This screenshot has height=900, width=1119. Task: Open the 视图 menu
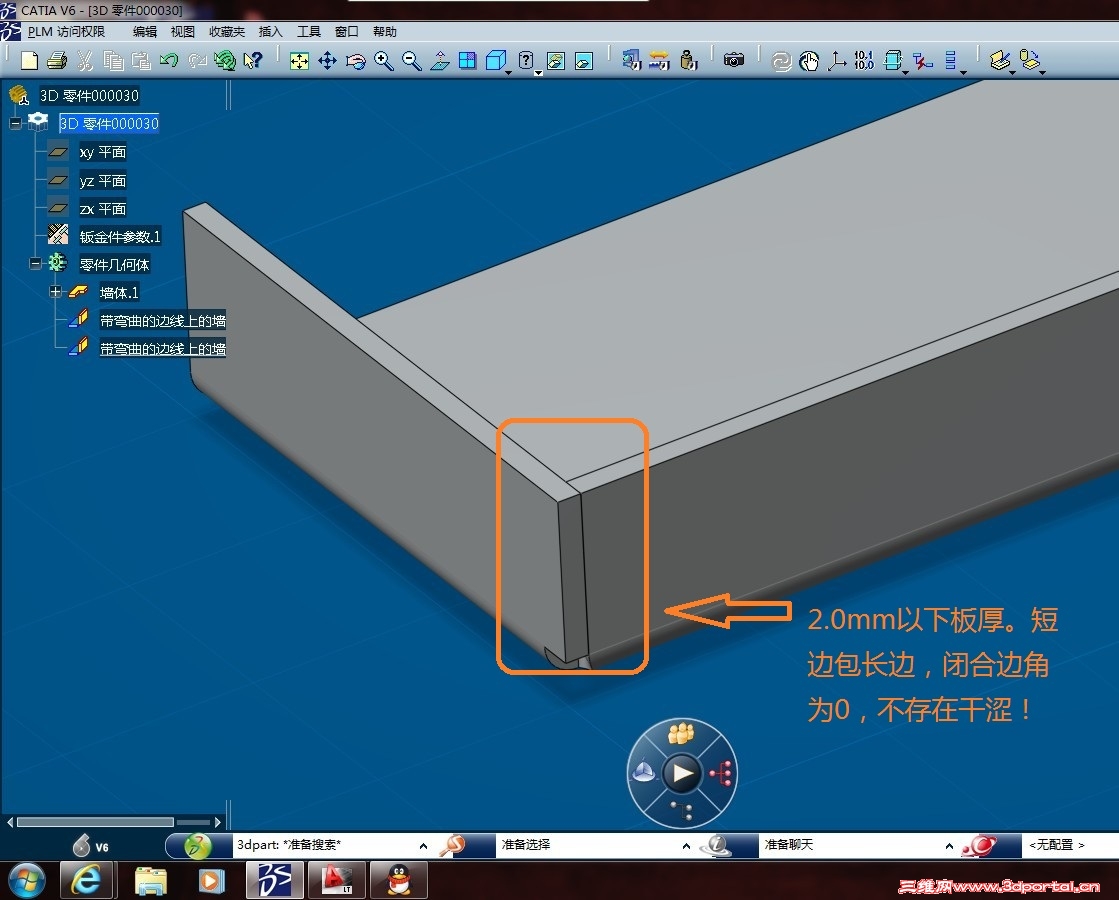[183, 31]
